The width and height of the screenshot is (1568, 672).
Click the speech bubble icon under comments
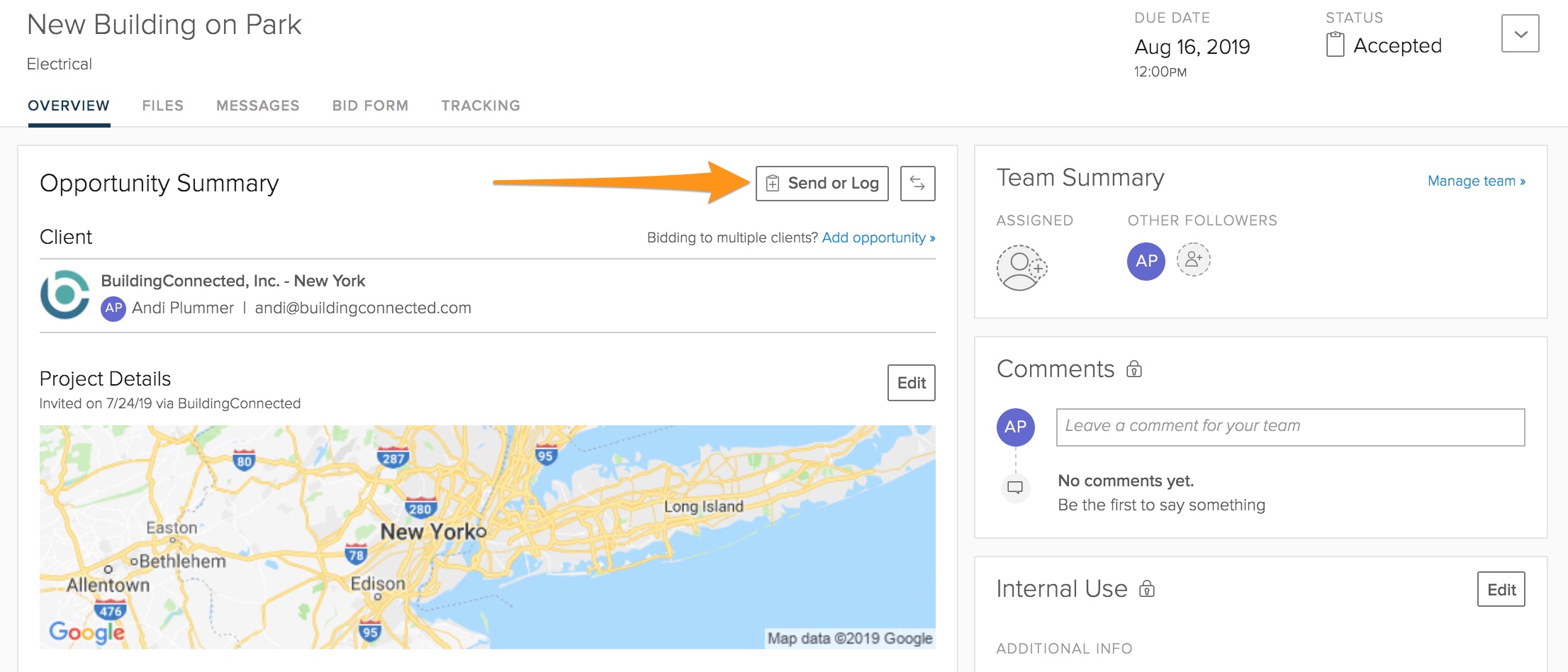(x=1015, y=488)
